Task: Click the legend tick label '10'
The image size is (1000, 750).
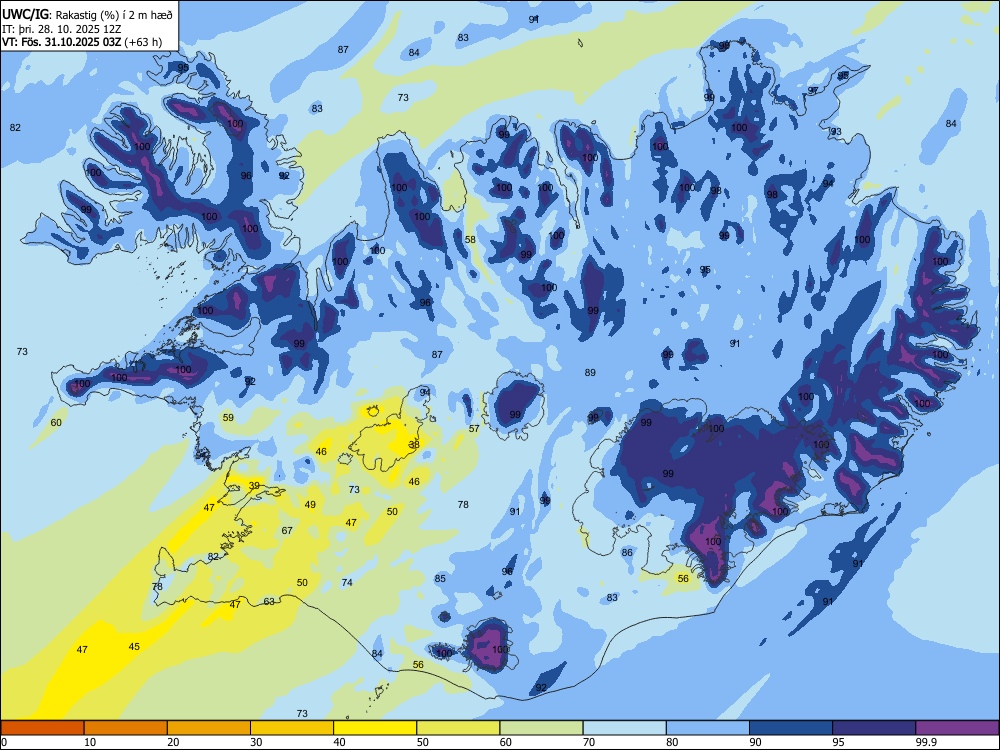Action: (90, 742)
